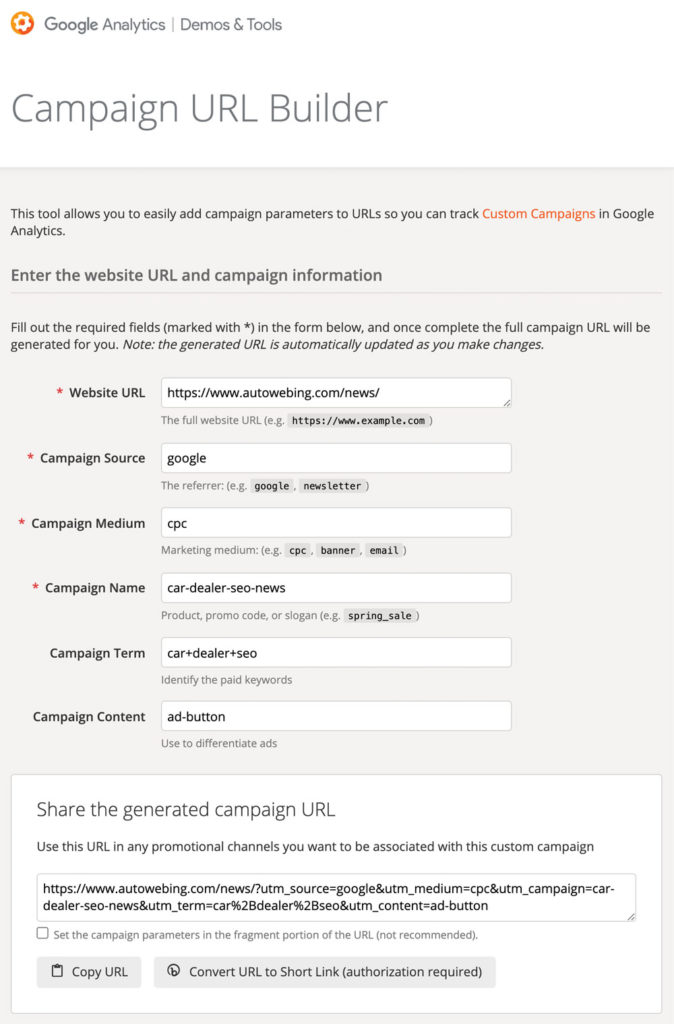The image size is (674, 1024).
Task: Click the Google Analytics orange logo icon
Action: [x=22, y=24]
